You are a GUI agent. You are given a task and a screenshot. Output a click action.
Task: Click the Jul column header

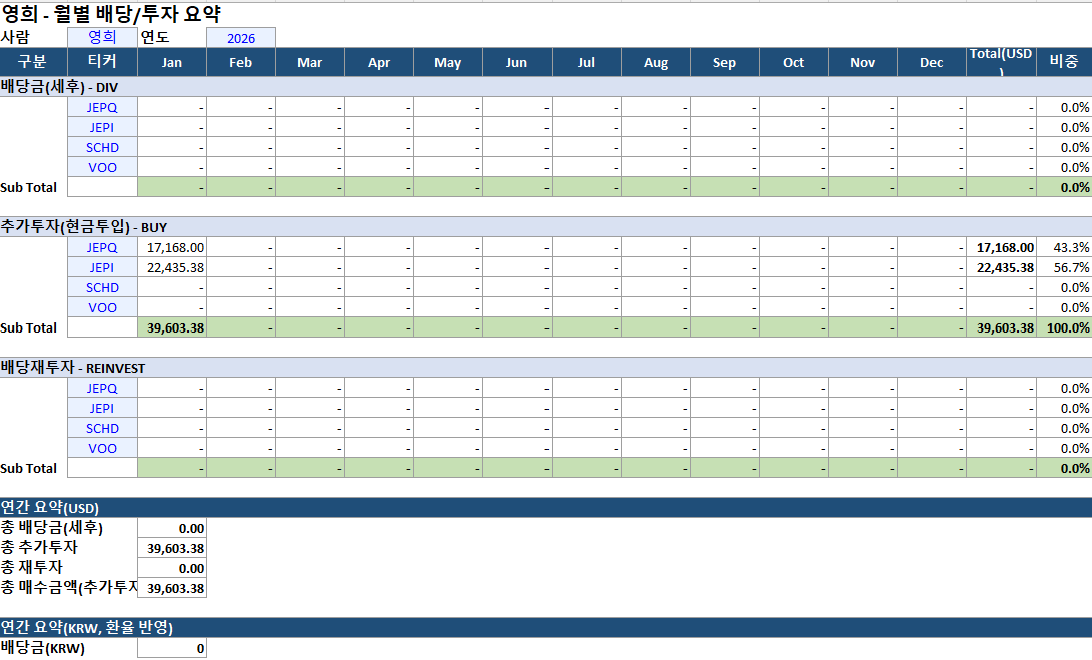pyautogui.click(x=586, y=62)
